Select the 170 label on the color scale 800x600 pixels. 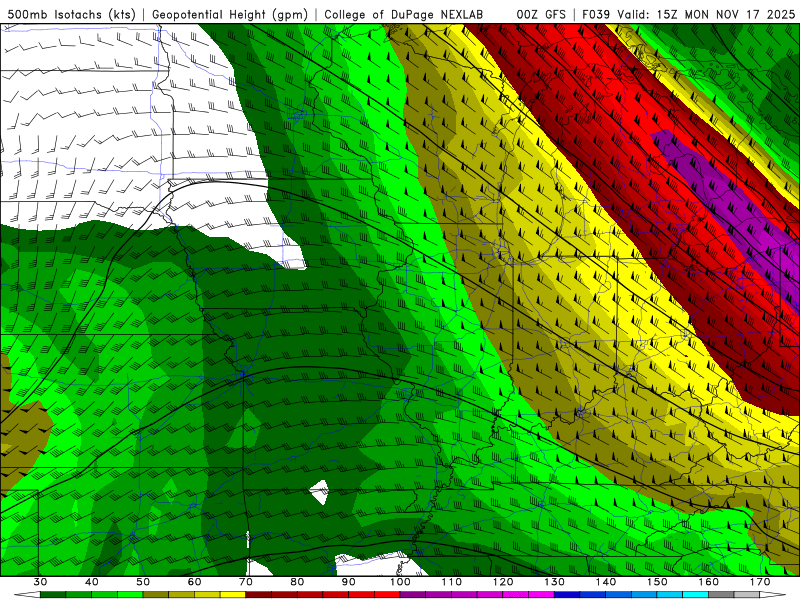click(760, 582)
